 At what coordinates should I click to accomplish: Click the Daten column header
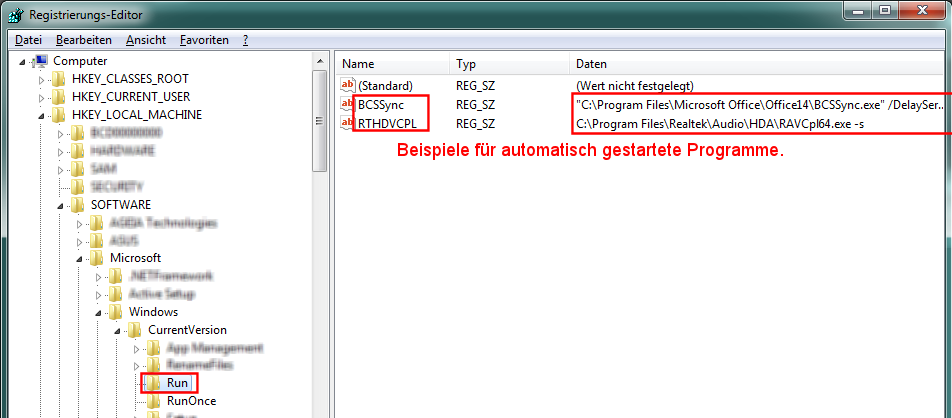(x=700, y=63)
